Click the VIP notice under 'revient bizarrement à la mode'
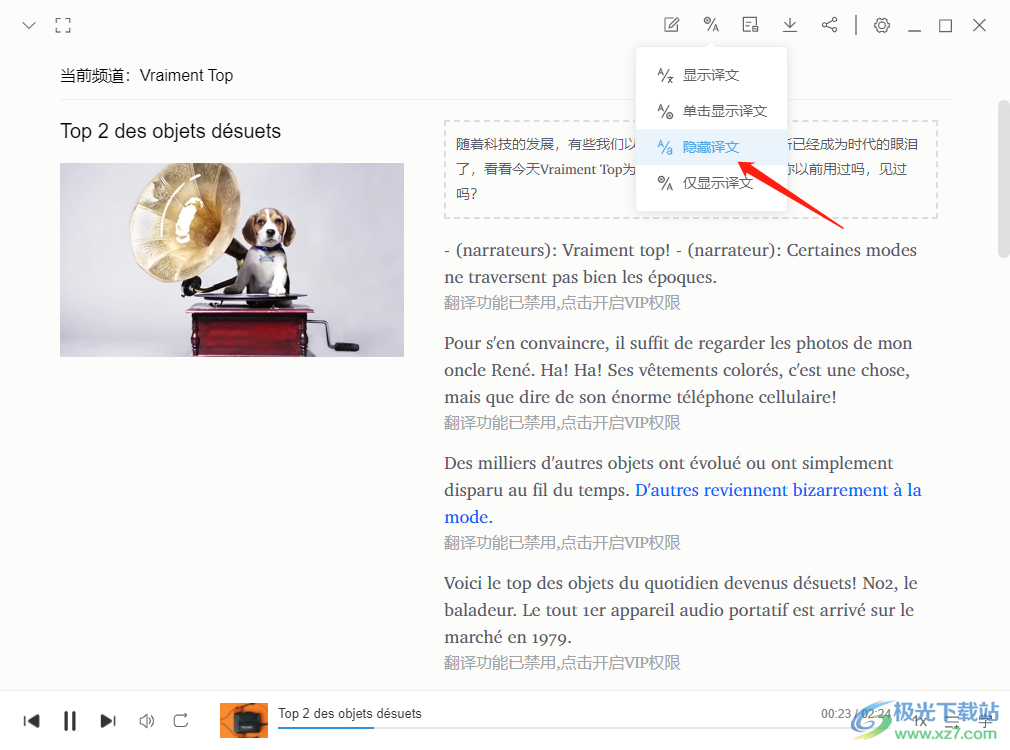This screenshot has height=750, width=1010. (562, 543)
